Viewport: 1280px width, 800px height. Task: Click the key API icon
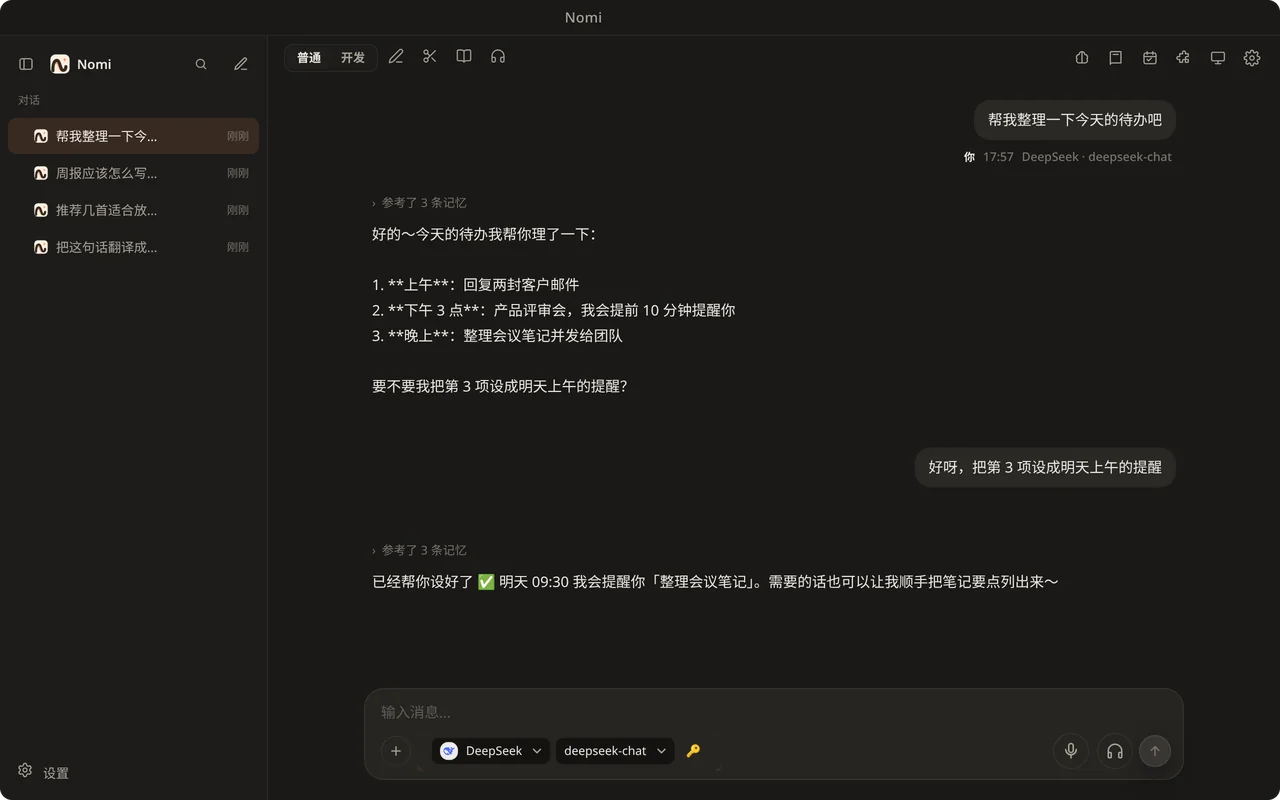tap(693, 751)
